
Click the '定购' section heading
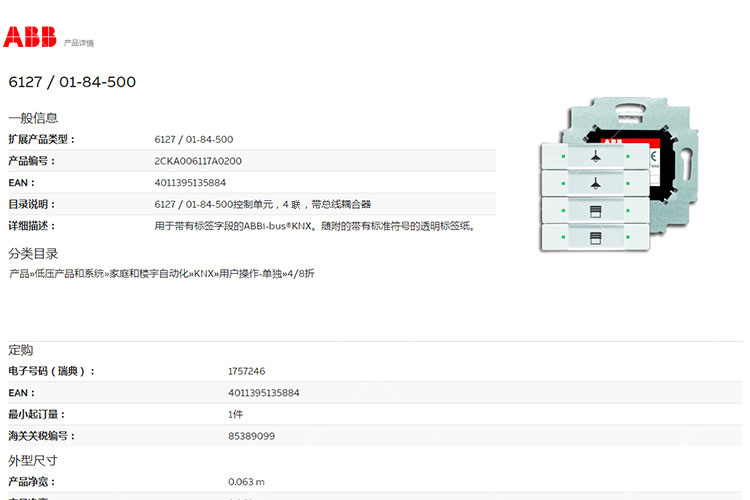(x=21, y=350)
